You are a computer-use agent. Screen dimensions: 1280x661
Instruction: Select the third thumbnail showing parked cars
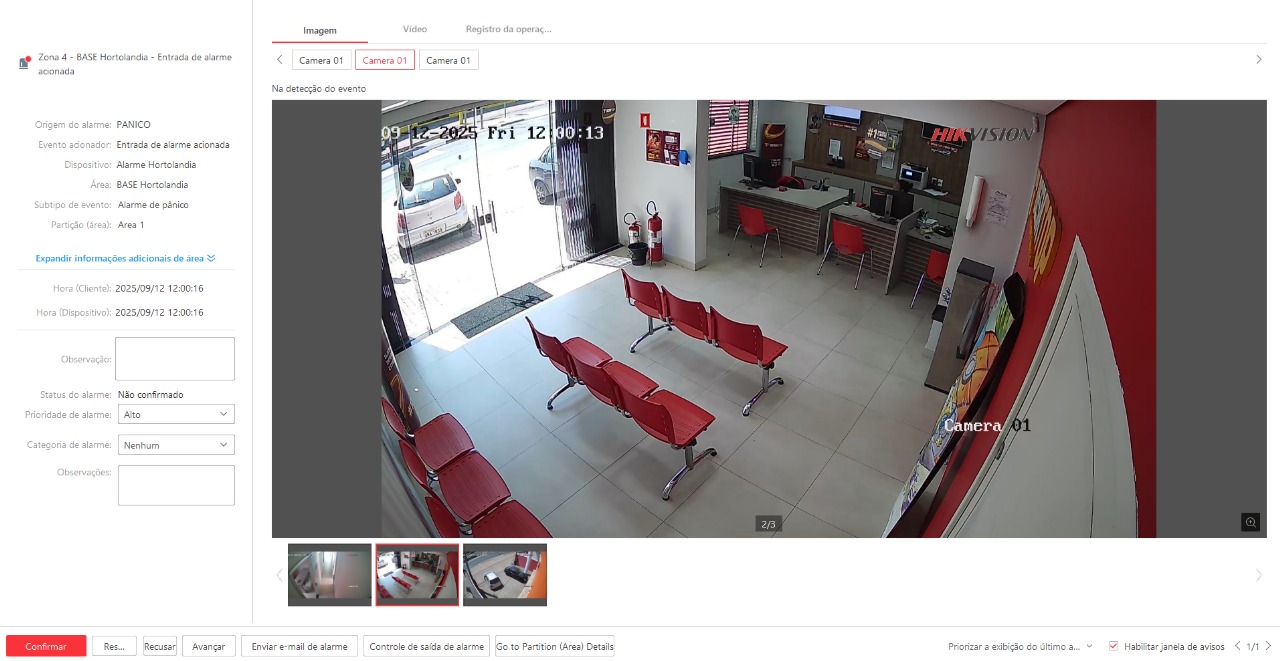point(504,575)
